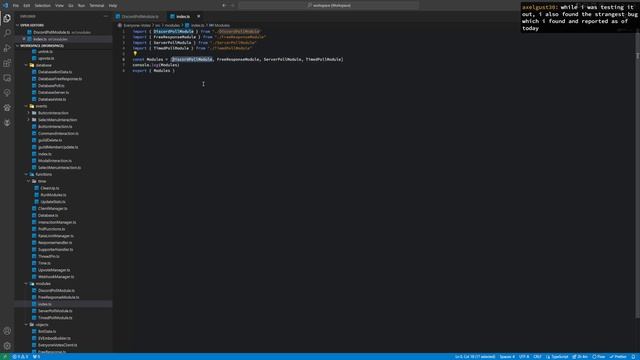Viewport: 640px width, 360px height.
Task: Collapse the Workspace section header
Action: point(42,46)
